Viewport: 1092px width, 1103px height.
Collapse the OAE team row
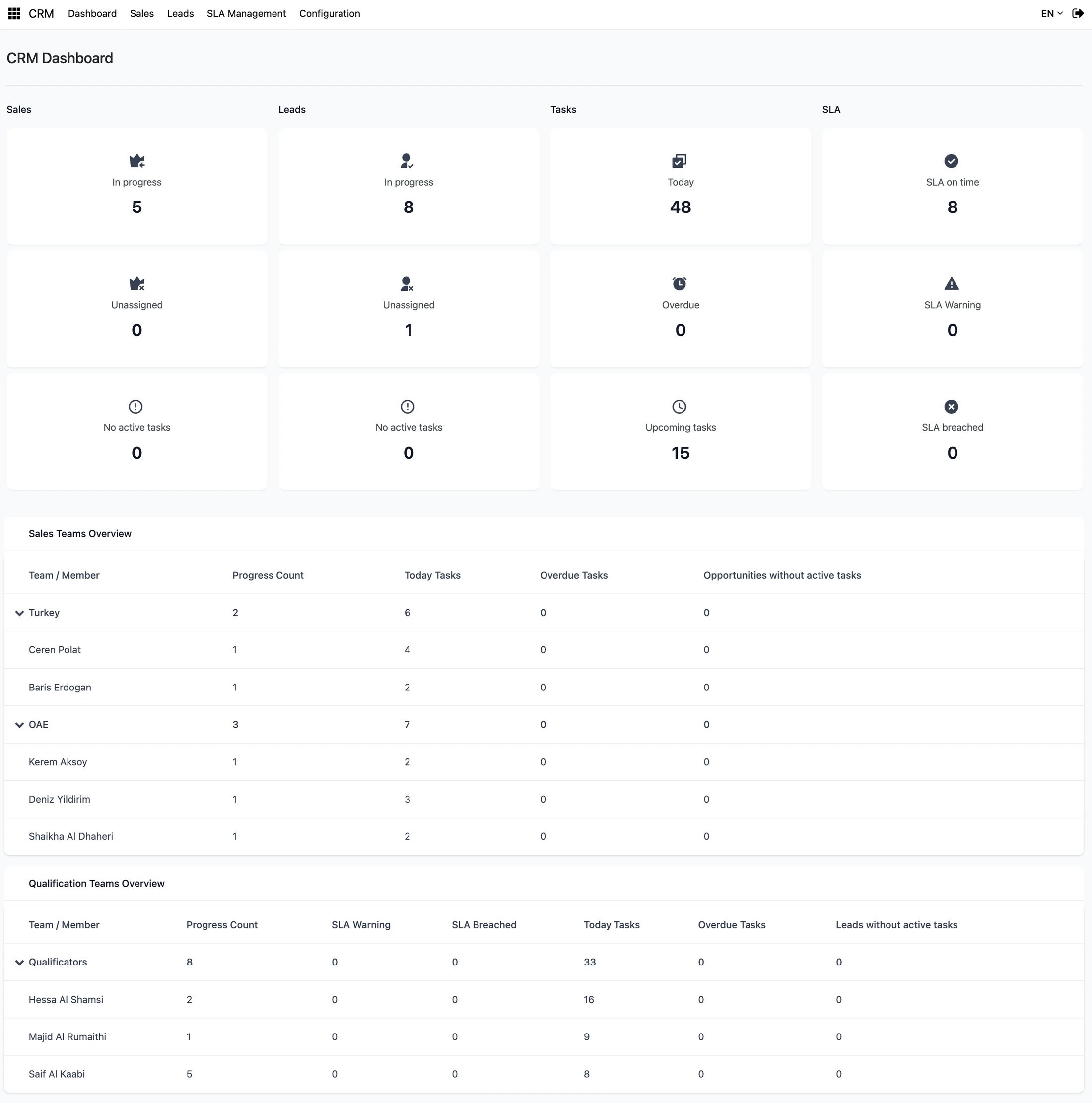(x=19, y=725)
